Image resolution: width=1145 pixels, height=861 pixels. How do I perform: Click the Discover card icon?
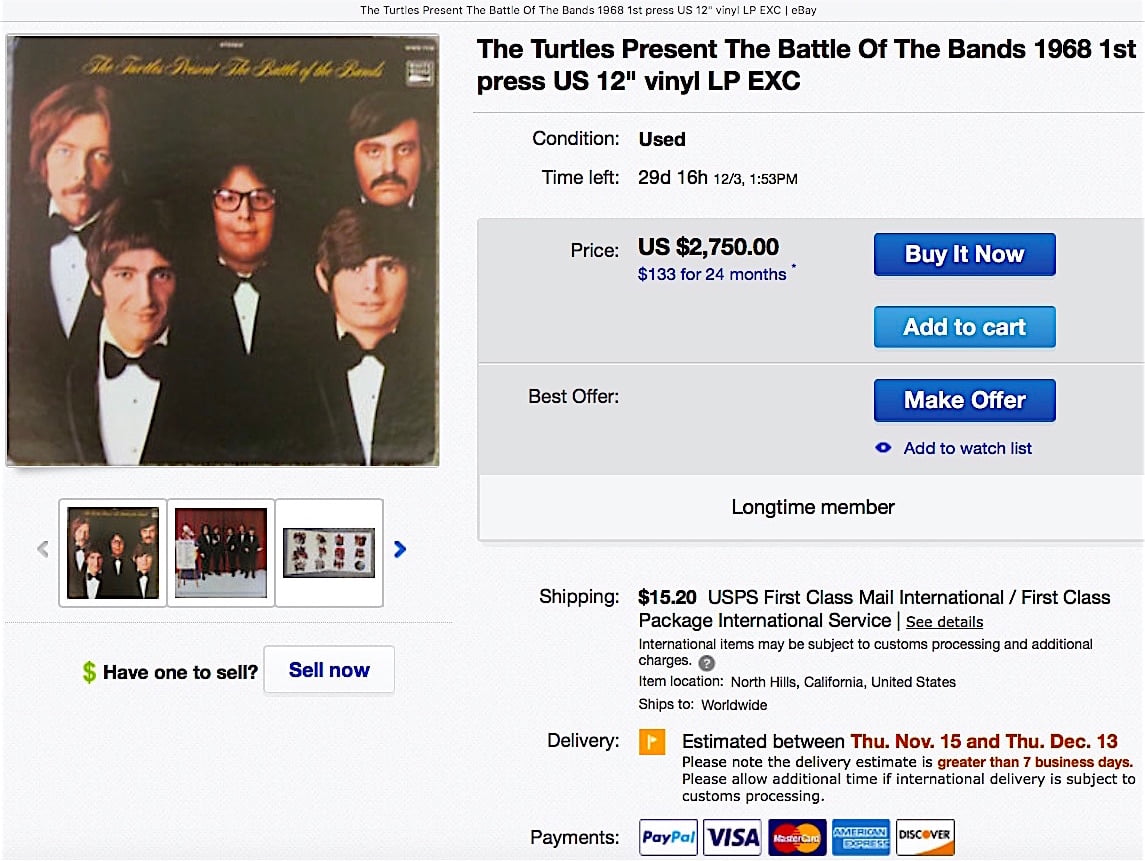[x=925, y=837]
